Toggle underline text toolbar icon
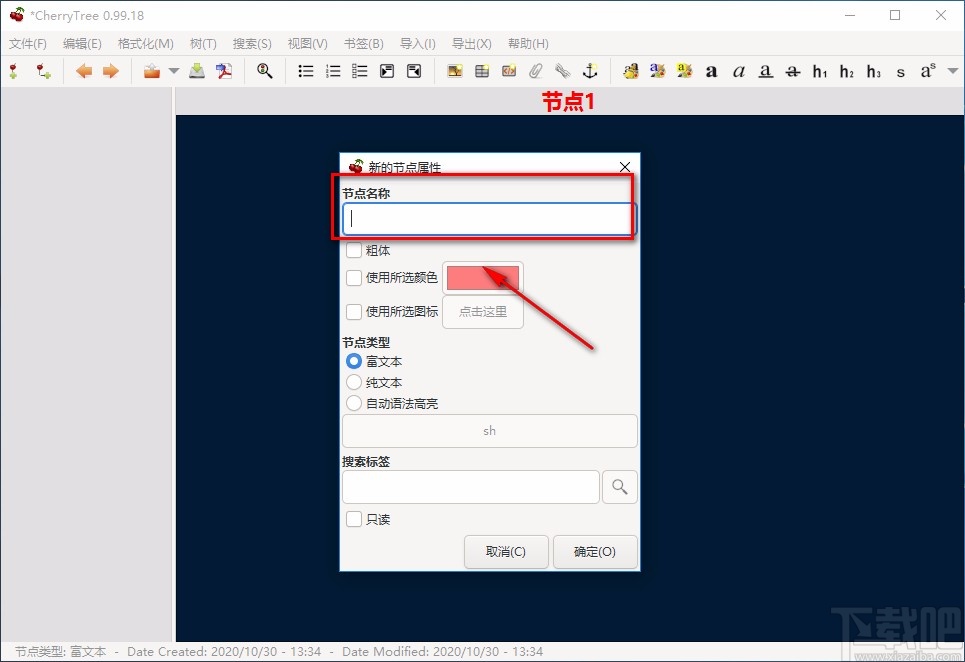 tap(766, 71)
